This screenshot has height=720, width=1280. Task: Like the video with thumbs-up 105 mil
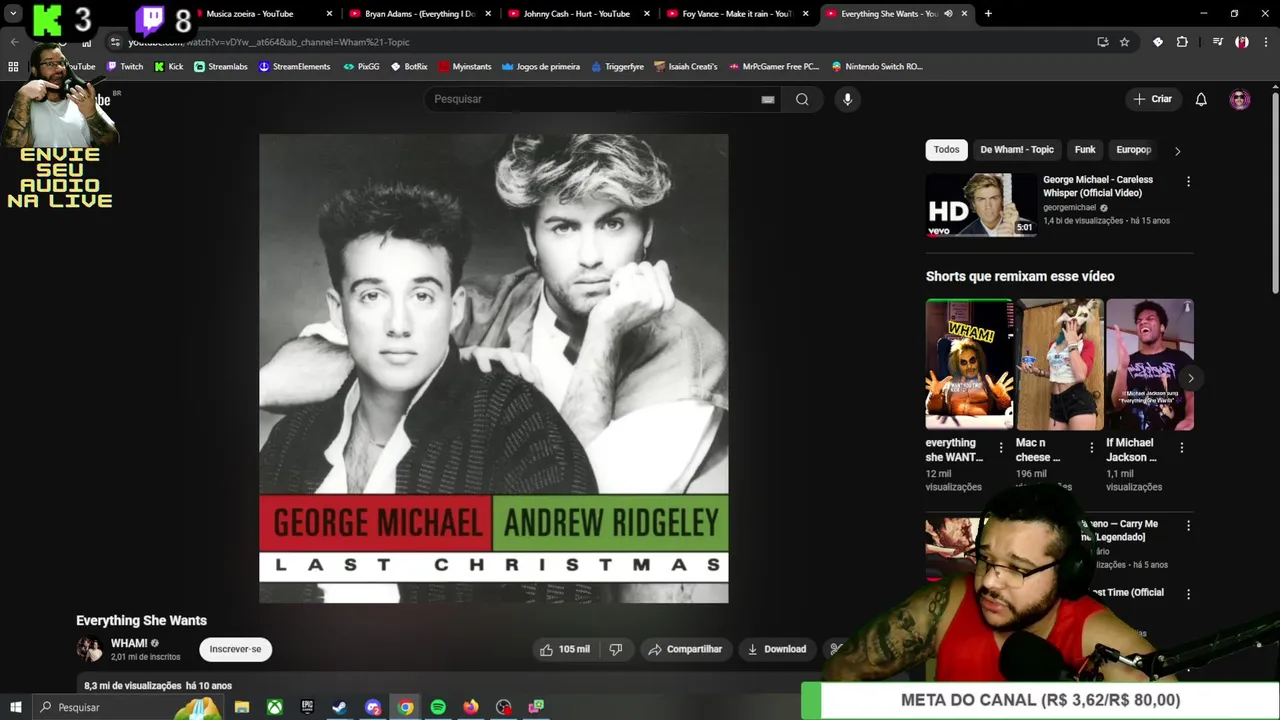(565, 649)
